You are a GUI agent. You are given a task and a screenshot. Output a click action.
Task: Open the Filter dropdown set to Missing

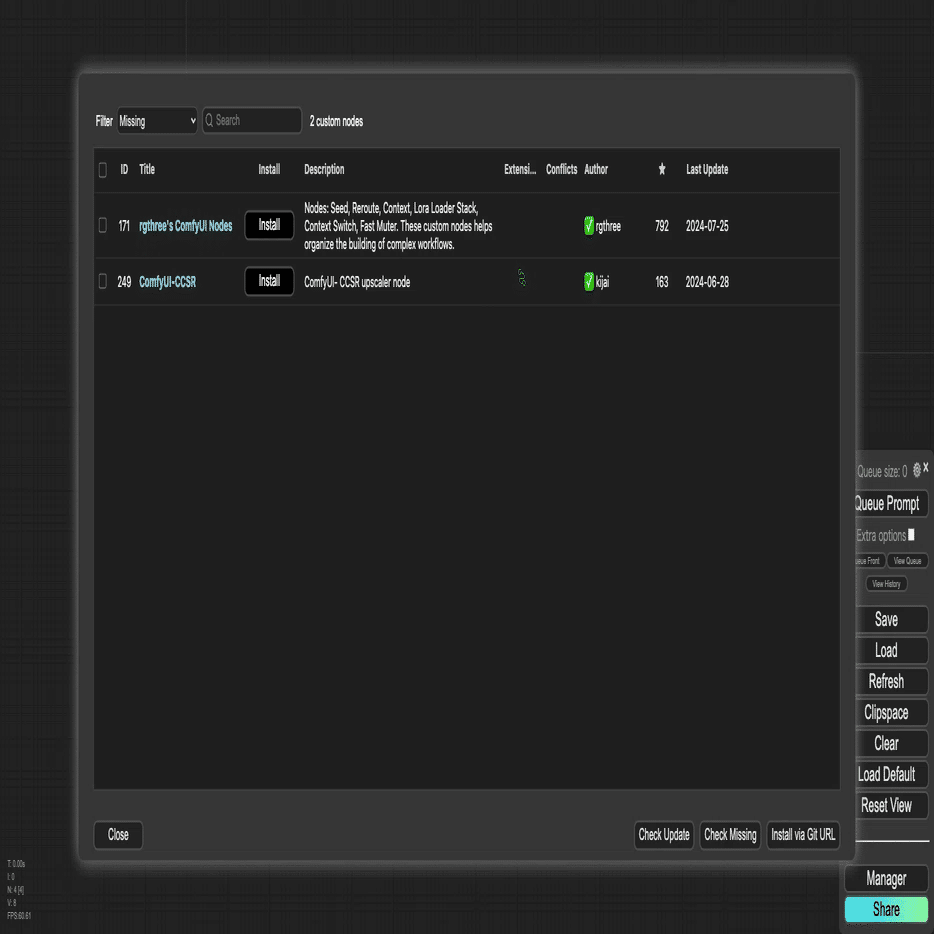[x=157, y=121]
